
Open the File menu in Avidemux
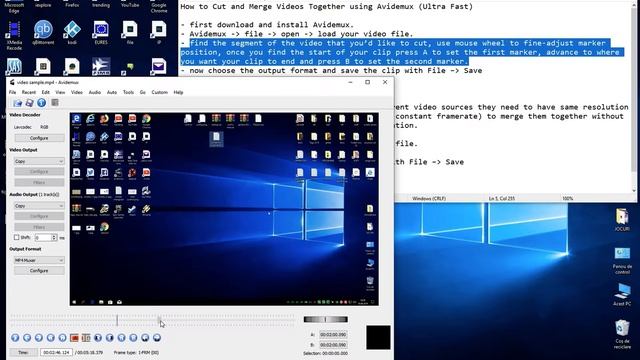click(x=13, y=92)
